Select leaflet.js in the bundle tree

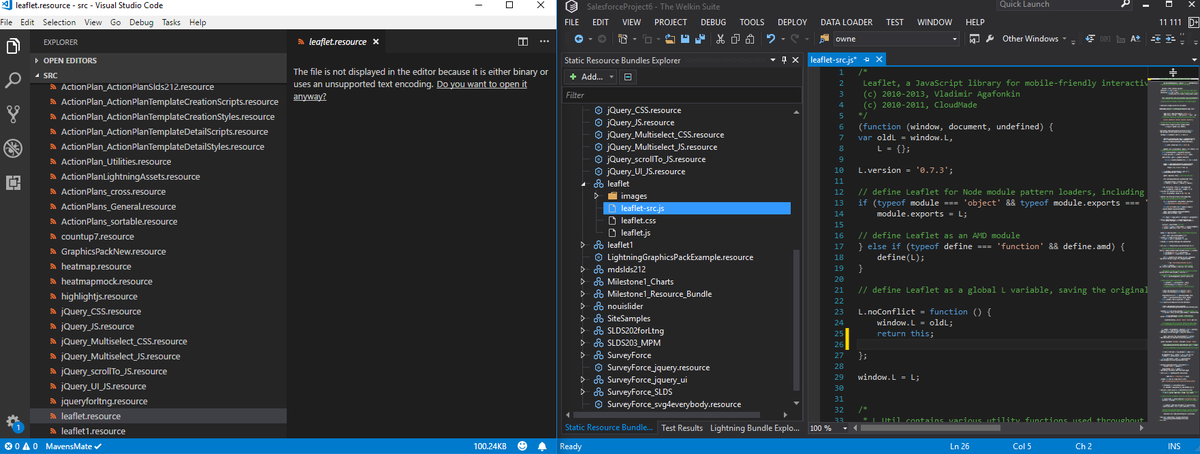(635, 233)
